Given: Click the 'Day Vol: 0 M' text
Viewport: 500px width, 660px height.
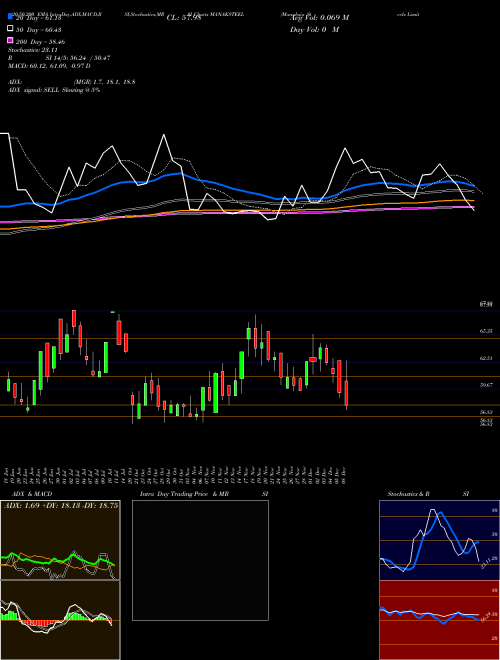Looking at the screenshot, I should tap(314, 29).
